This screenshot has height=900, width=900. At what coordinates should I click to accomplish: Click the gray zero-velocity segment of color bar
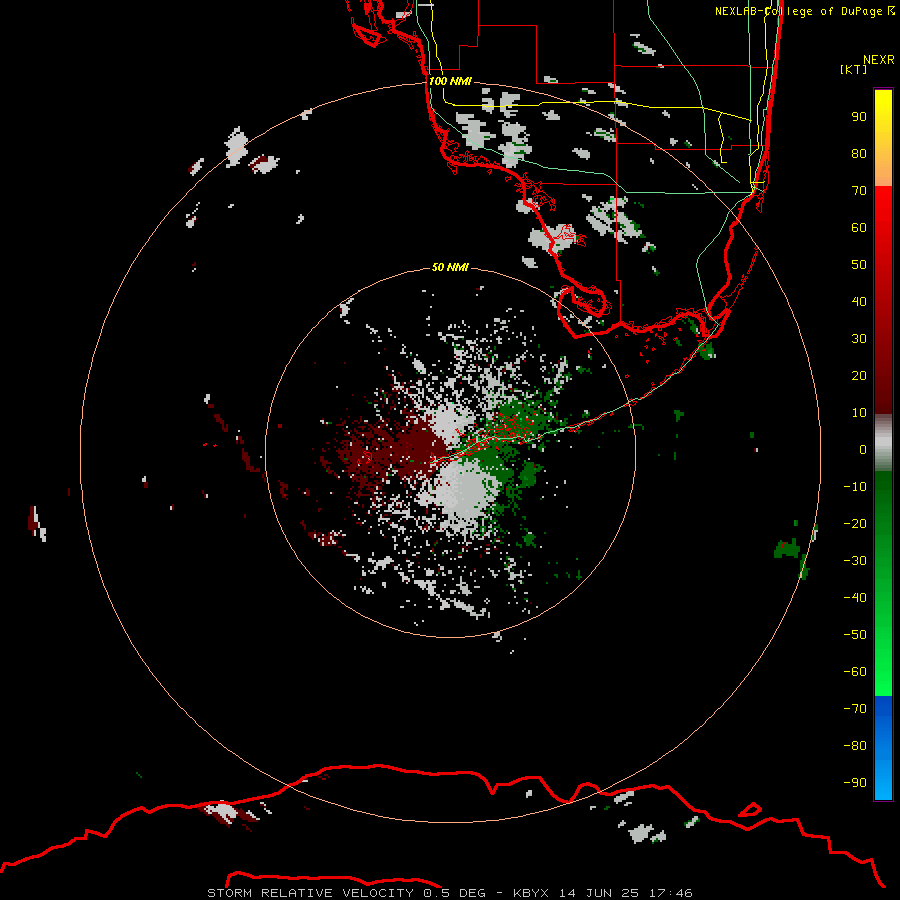[x=883, y=443]
